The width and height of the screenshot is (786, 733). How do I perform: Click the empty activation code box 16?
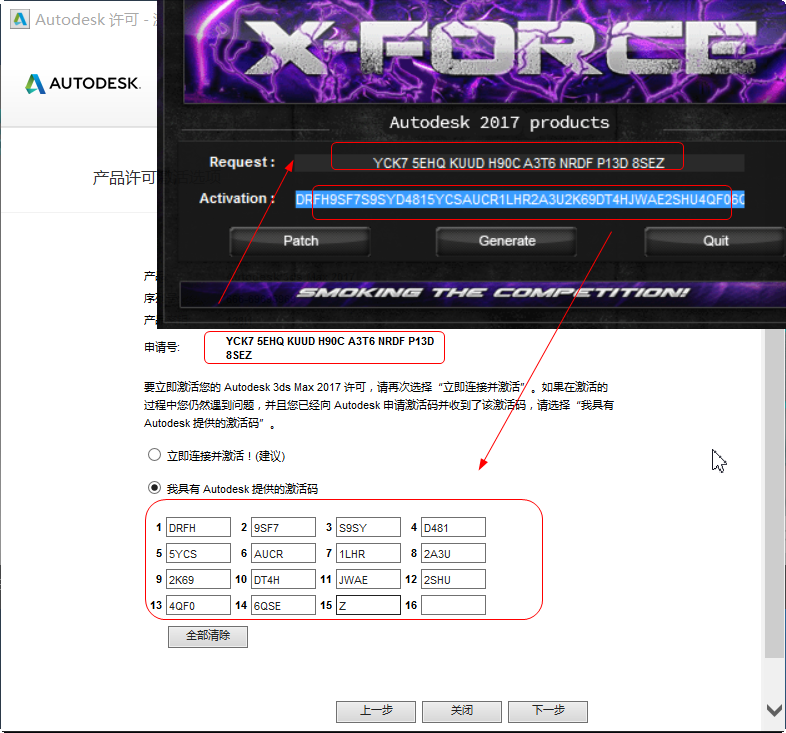pos(453,605)
